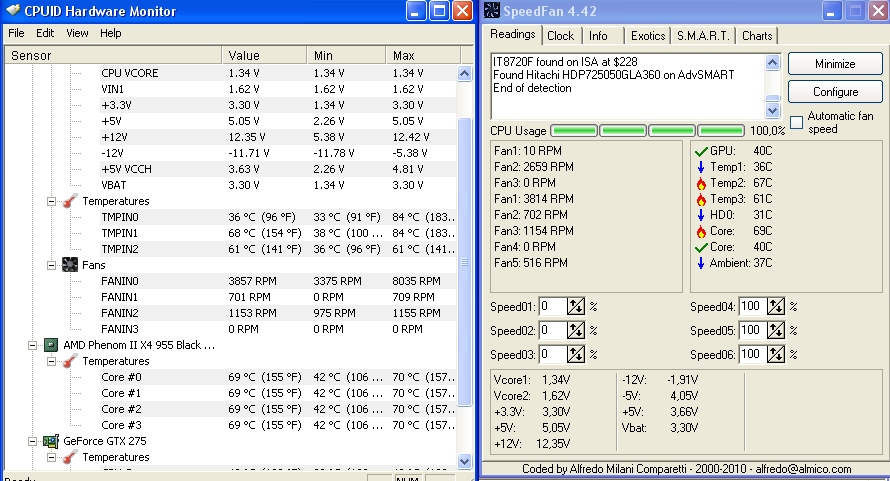The width and height of the screenshot is (890, 481).
Task: Click the thermometer icon under GeForce GTX 275
Action: [70, 457]
